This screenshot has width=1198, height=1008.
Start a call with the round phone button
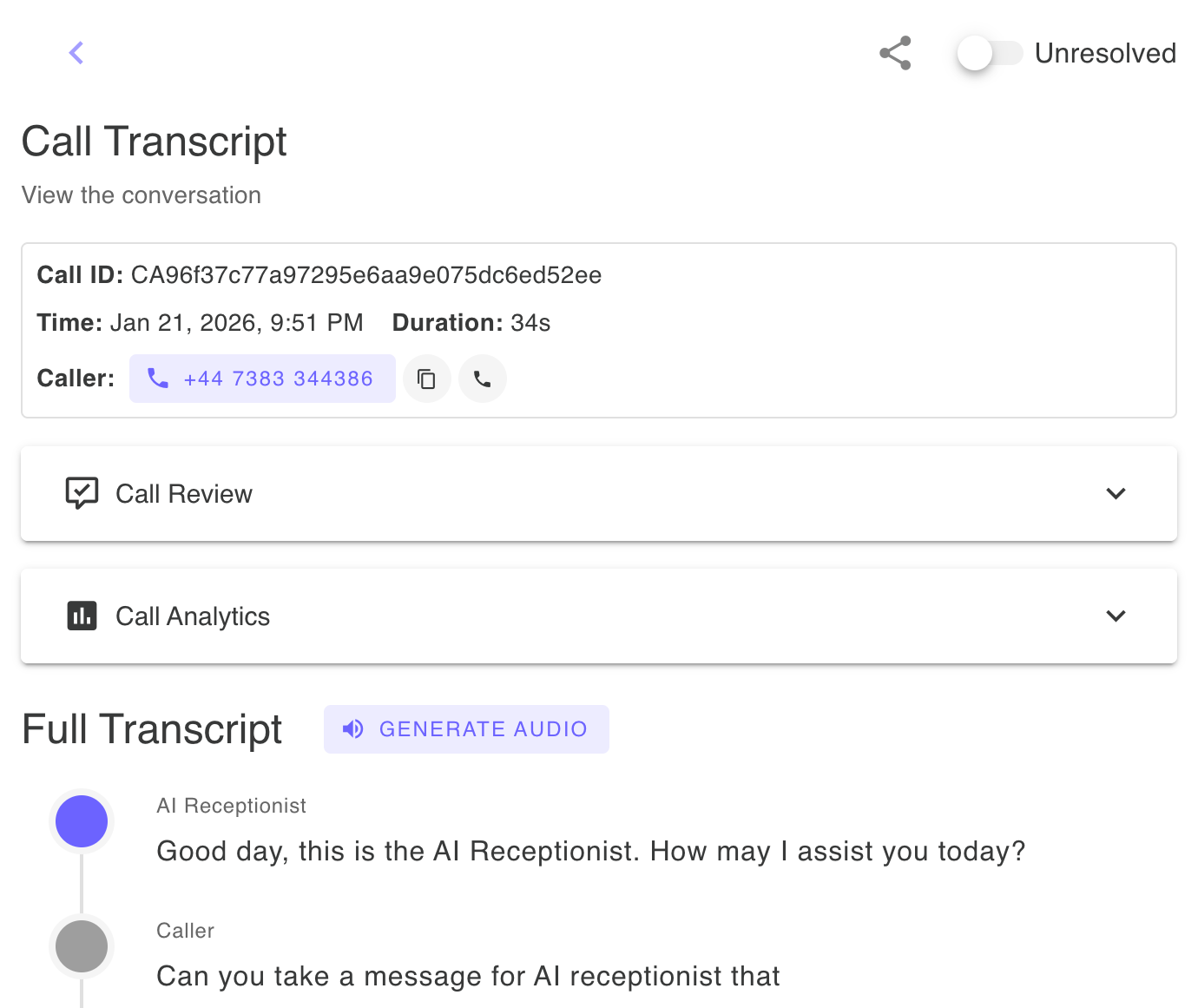(x=483, y=379)
